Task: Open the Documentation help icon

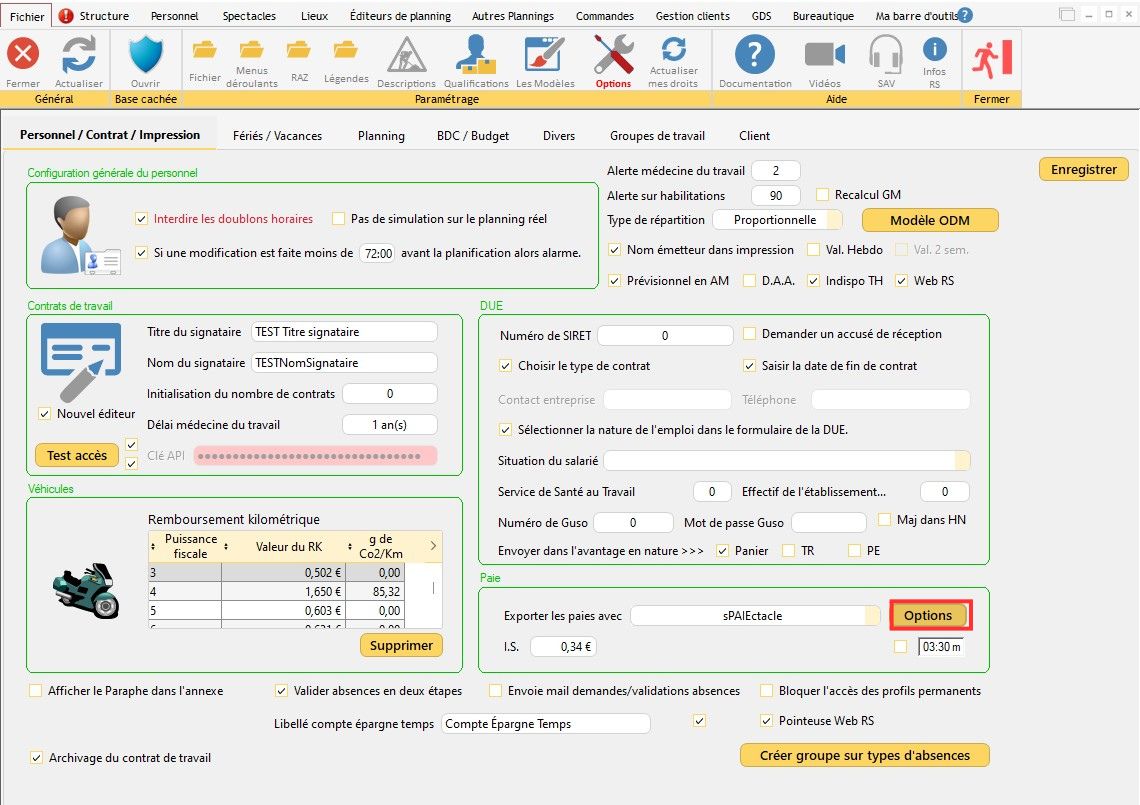Action: coord(755,56)
